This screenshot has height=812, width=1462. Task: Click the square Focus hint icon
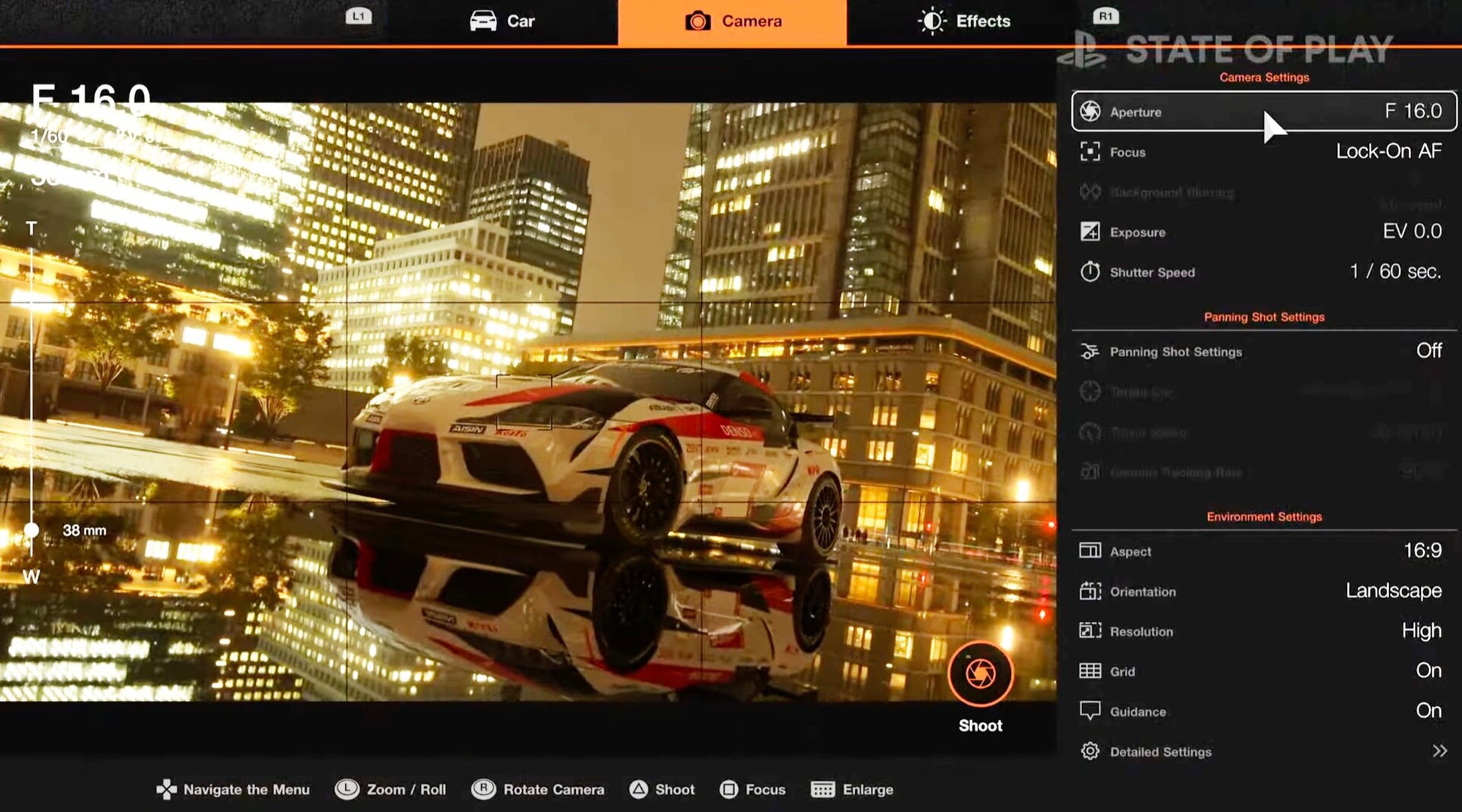pyautogui.click(x=729, y=789)
